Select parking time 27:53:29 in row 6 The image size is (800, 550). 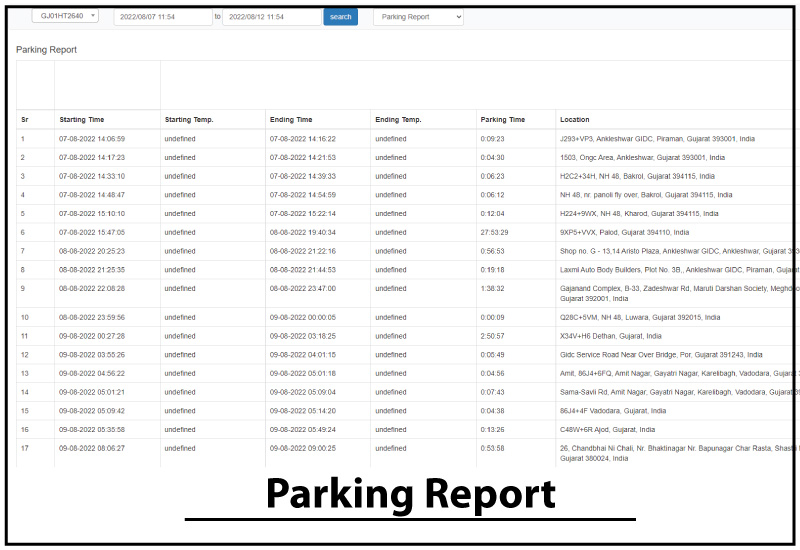(495, 232)
